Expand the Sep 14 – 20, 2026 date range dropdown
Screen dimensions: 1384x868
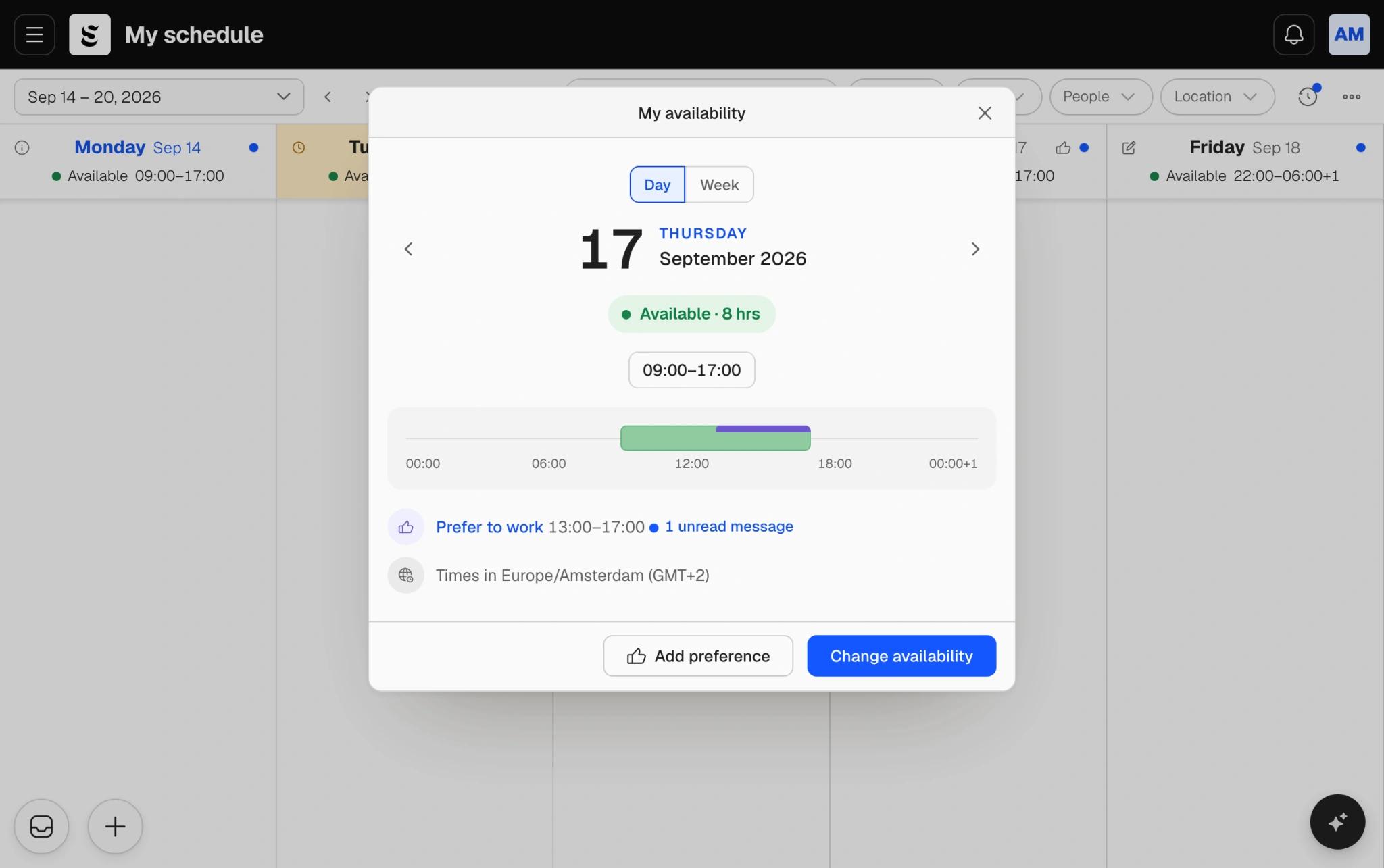tap(159, 97)
